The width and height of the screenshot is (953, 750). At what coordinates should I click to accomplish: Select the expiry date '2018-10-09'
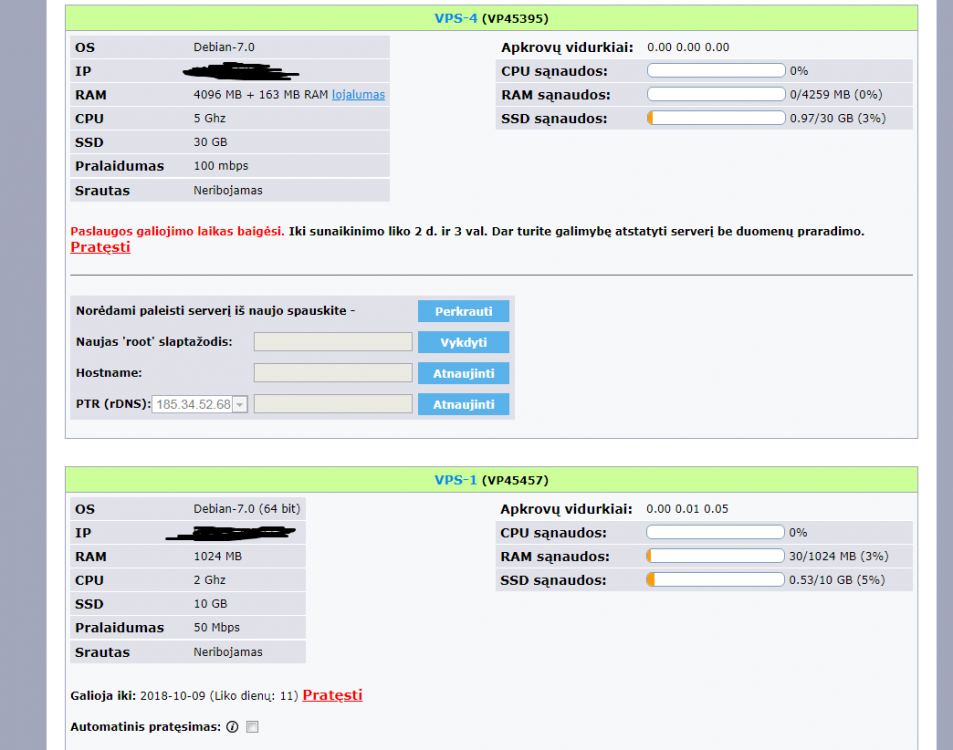point(173,697)
